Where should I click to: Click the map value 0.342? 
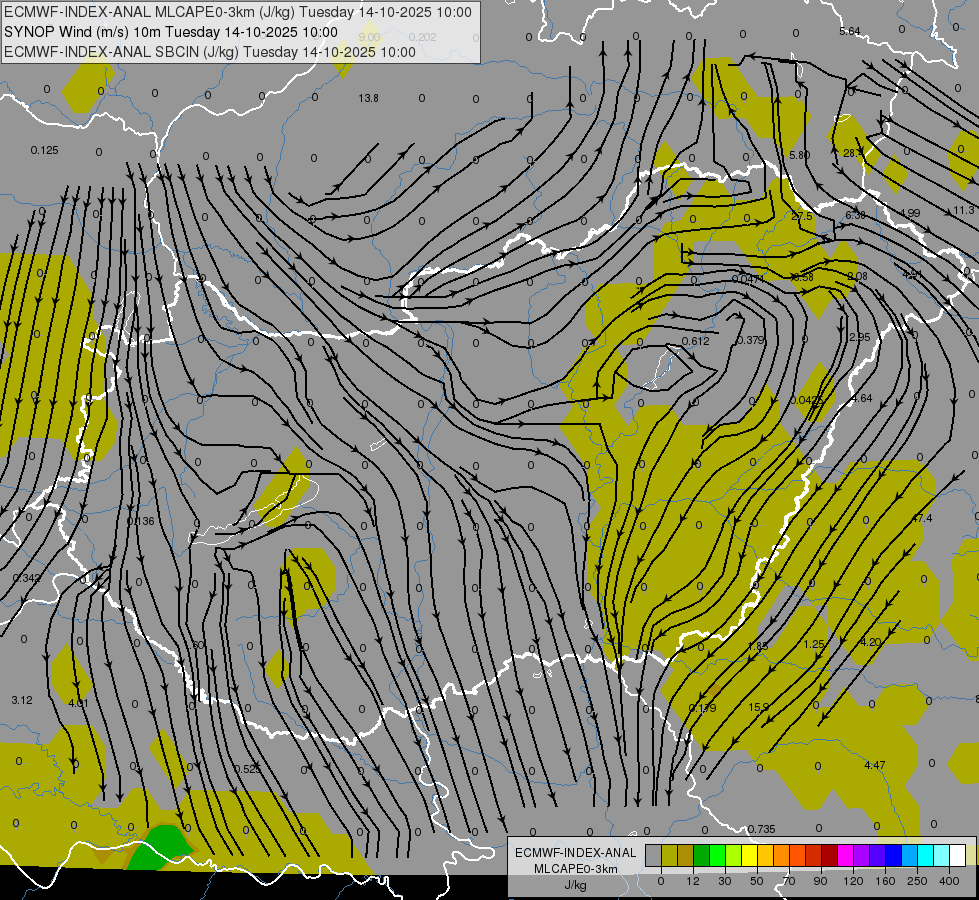[x=27, y=578]
